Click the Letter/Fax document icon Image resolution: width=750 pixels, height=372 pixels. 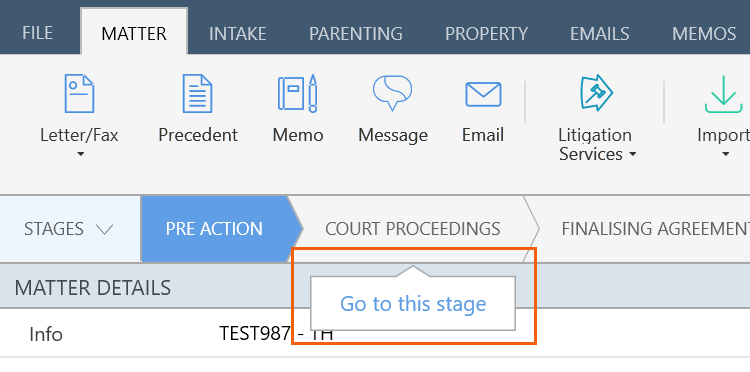[79, 93]
